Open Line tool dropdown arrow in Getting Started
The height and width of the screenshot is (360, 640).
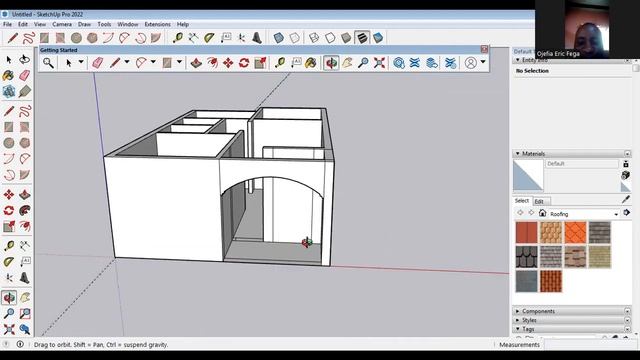(127, 62)
